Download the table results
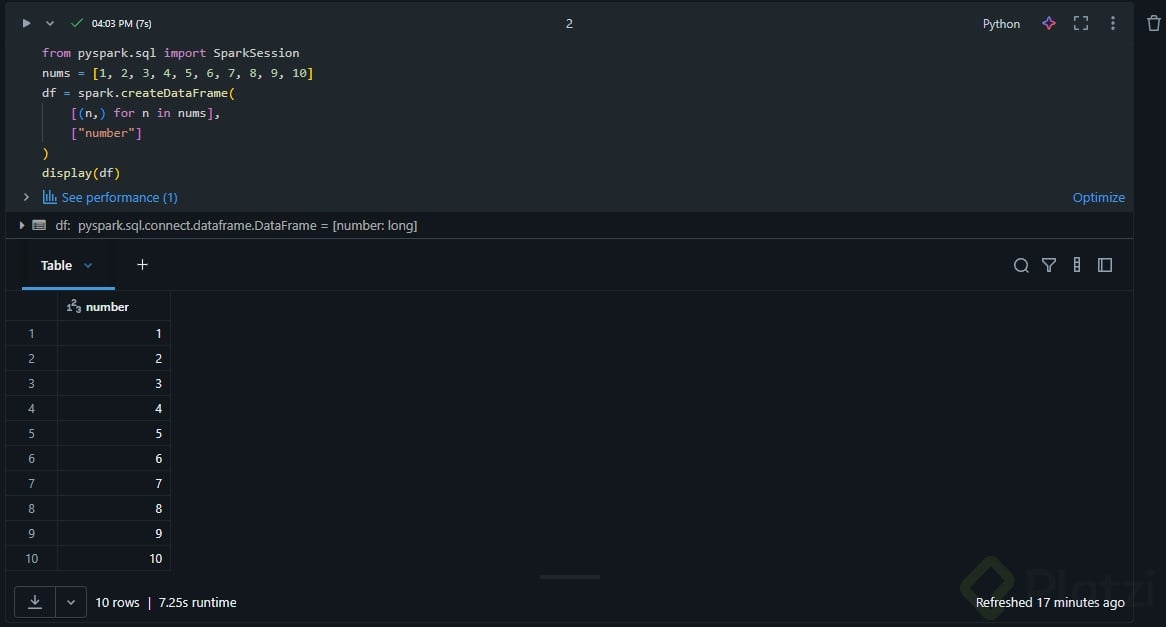 pyautogui.click(x=35, y=602)
